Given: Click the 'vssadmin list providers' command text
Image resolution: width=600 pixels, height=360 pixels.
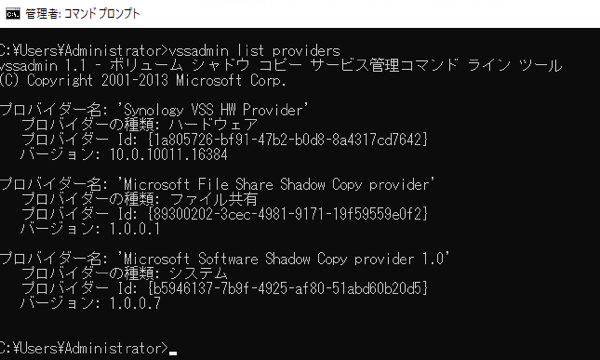Looking at the screenshot, I should click(x=254, y=51).
